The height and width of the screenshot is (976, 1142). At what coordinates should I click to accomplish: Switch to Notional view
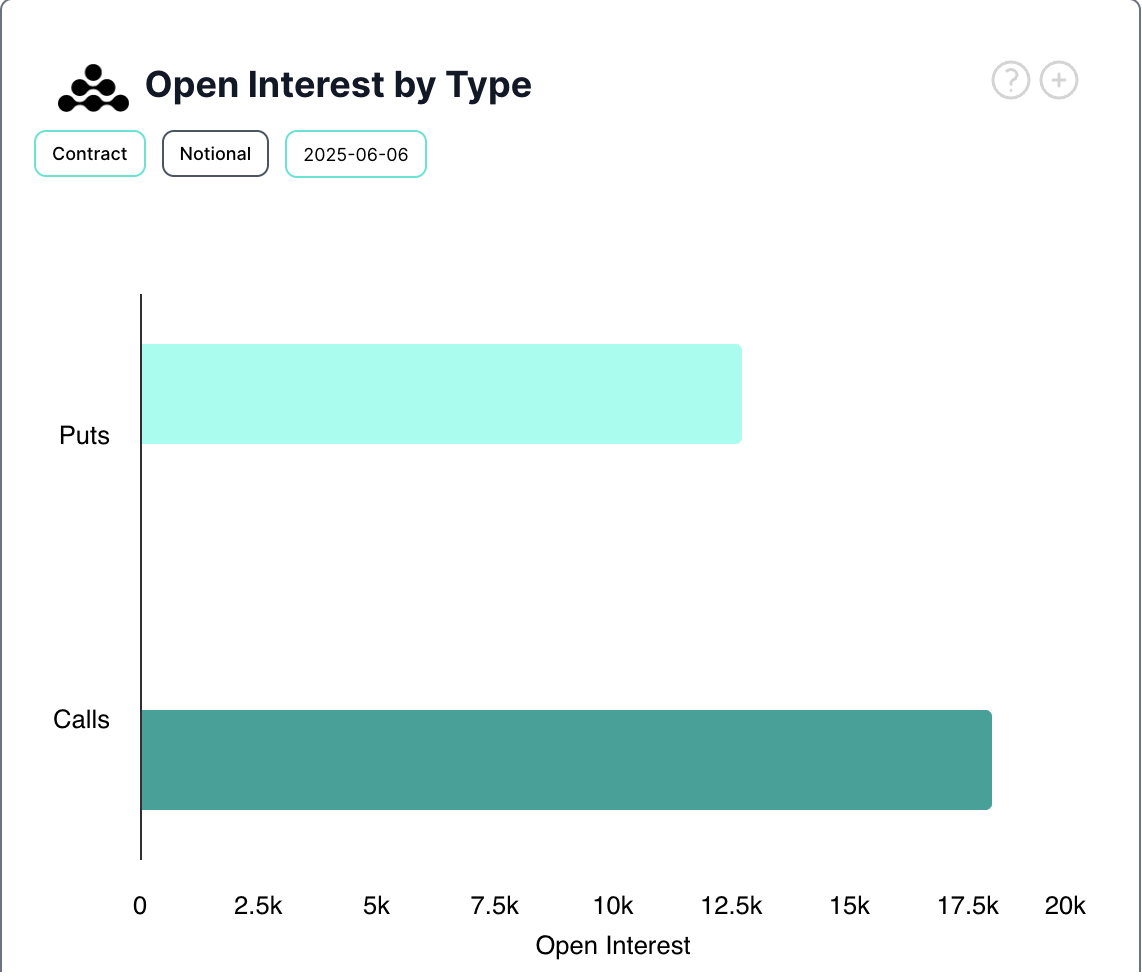[x=215, y=154]
